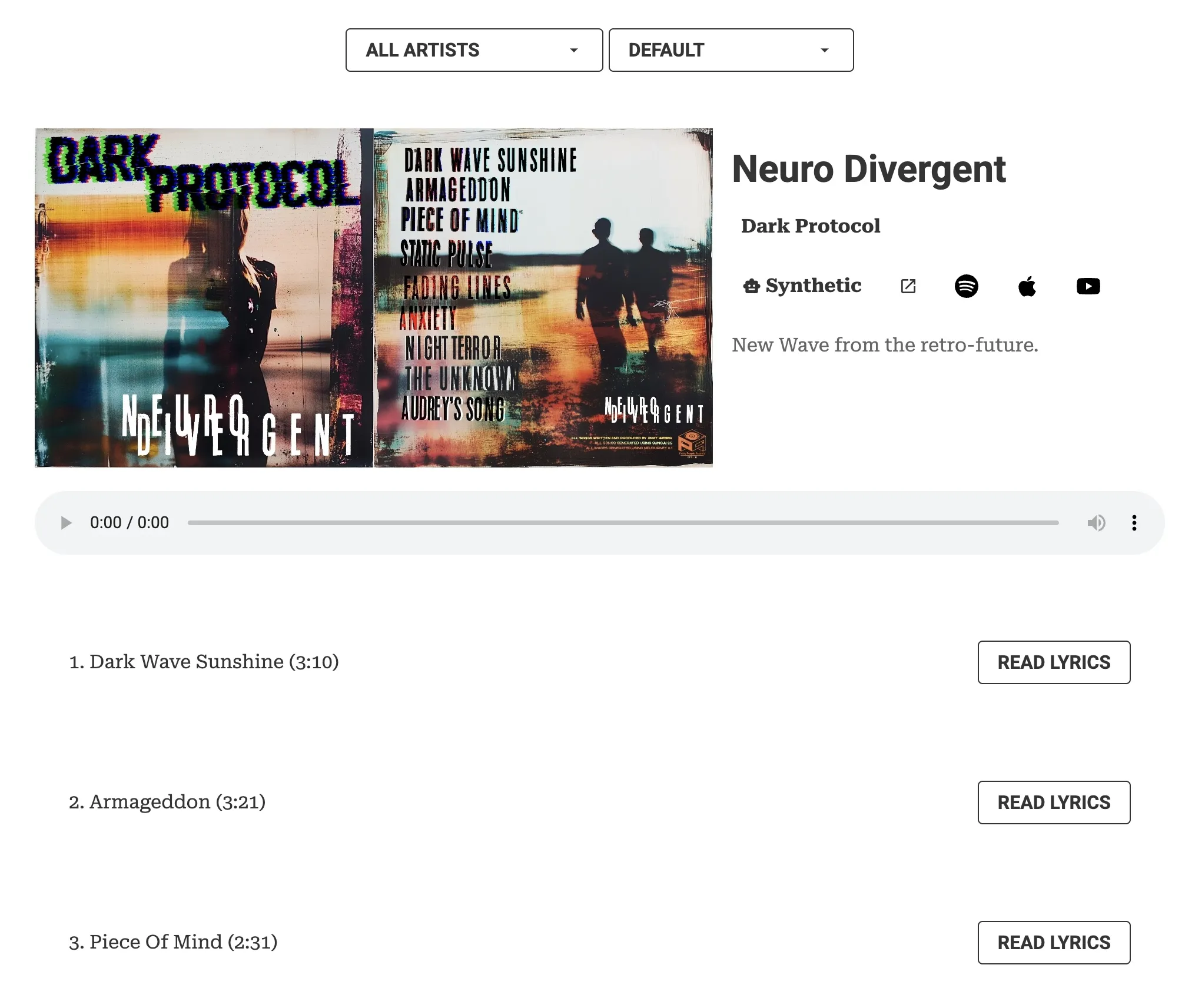Screen dimensions: 1195x1008
Task: Open the album on Apple Music
Action: (1028, 286)
